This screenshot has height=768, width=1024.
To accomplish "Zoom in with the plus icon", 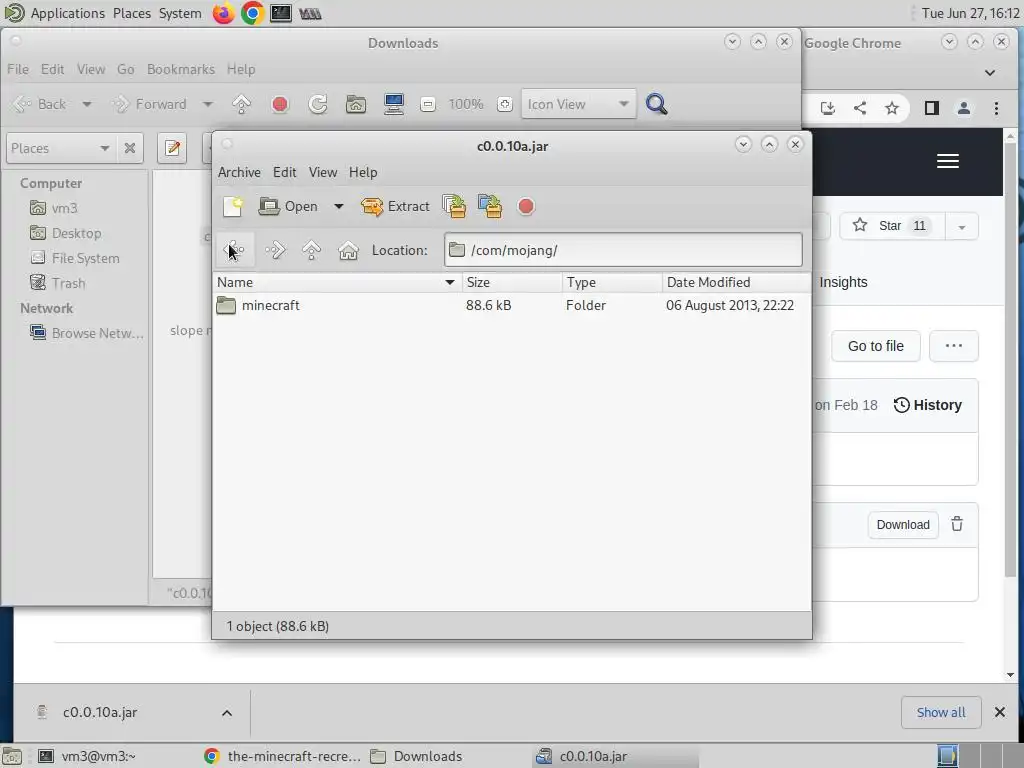I will tap(504, 104).
